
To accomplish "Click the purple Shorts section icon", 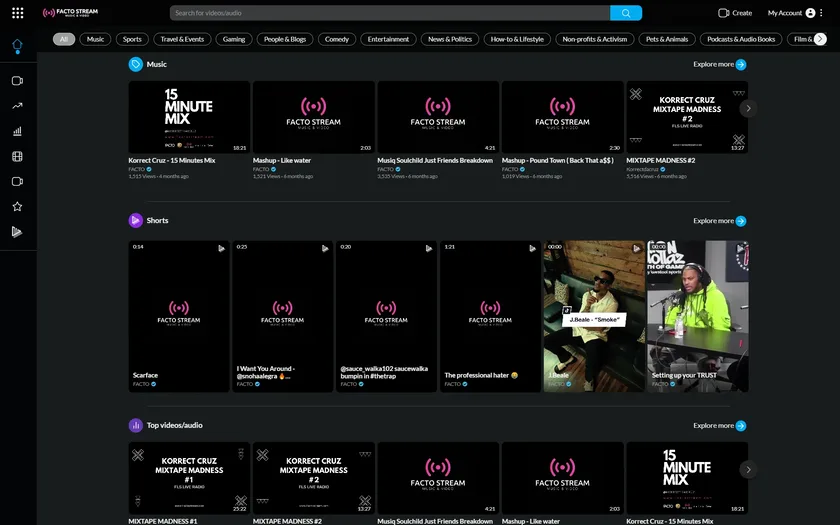I will 136,220.
